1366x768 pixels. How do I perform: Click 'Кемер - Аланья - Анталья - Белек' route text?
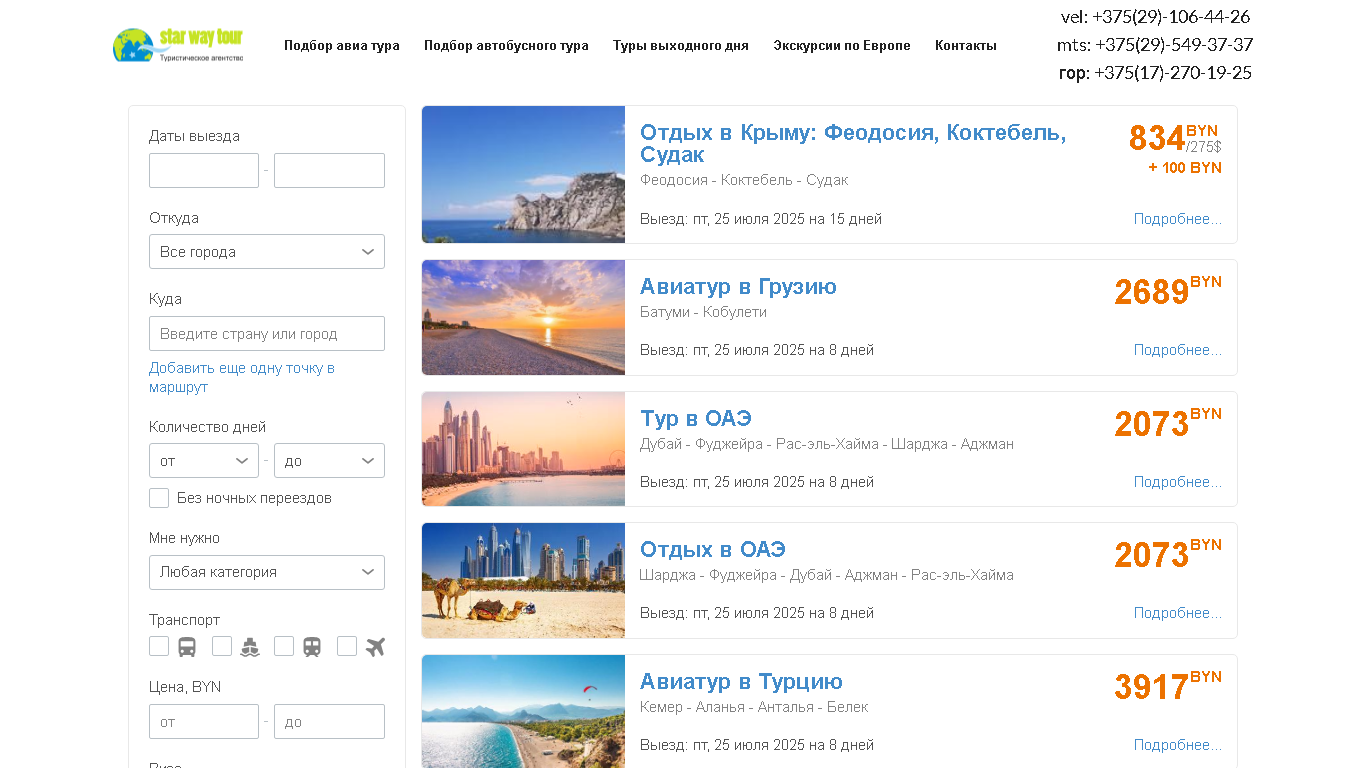[x=754, y=707]
